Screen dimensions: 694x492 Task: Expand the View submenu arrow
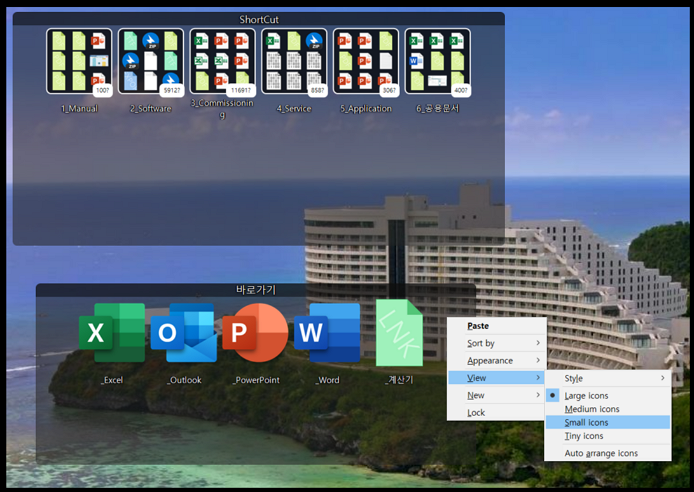[538, 377]
